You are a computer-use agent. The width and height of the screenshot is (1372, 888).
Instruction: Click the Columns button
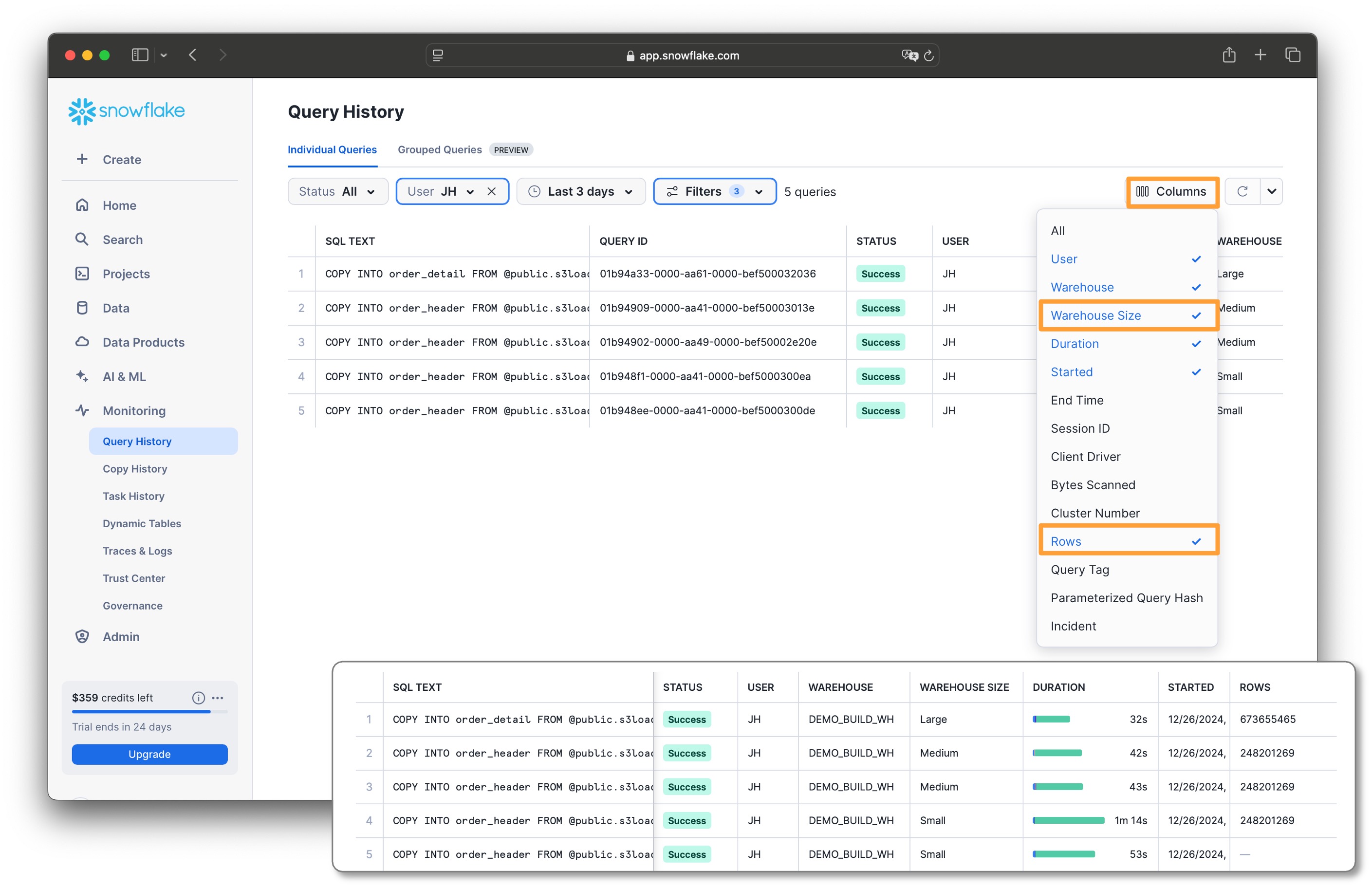1172,191
